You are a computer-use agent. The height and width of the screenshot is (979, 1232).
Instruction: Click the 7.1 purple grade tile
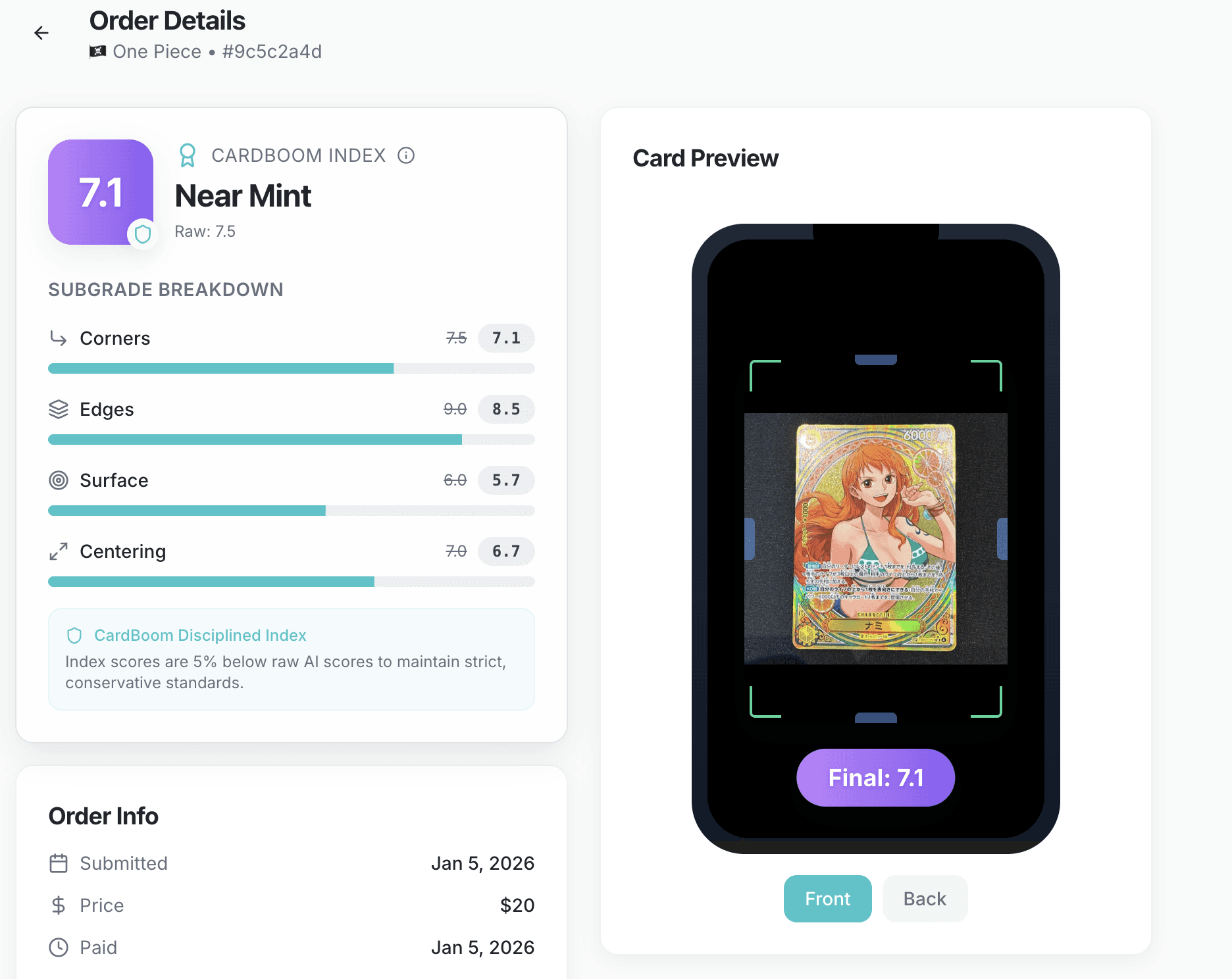[x=101, y=192]
